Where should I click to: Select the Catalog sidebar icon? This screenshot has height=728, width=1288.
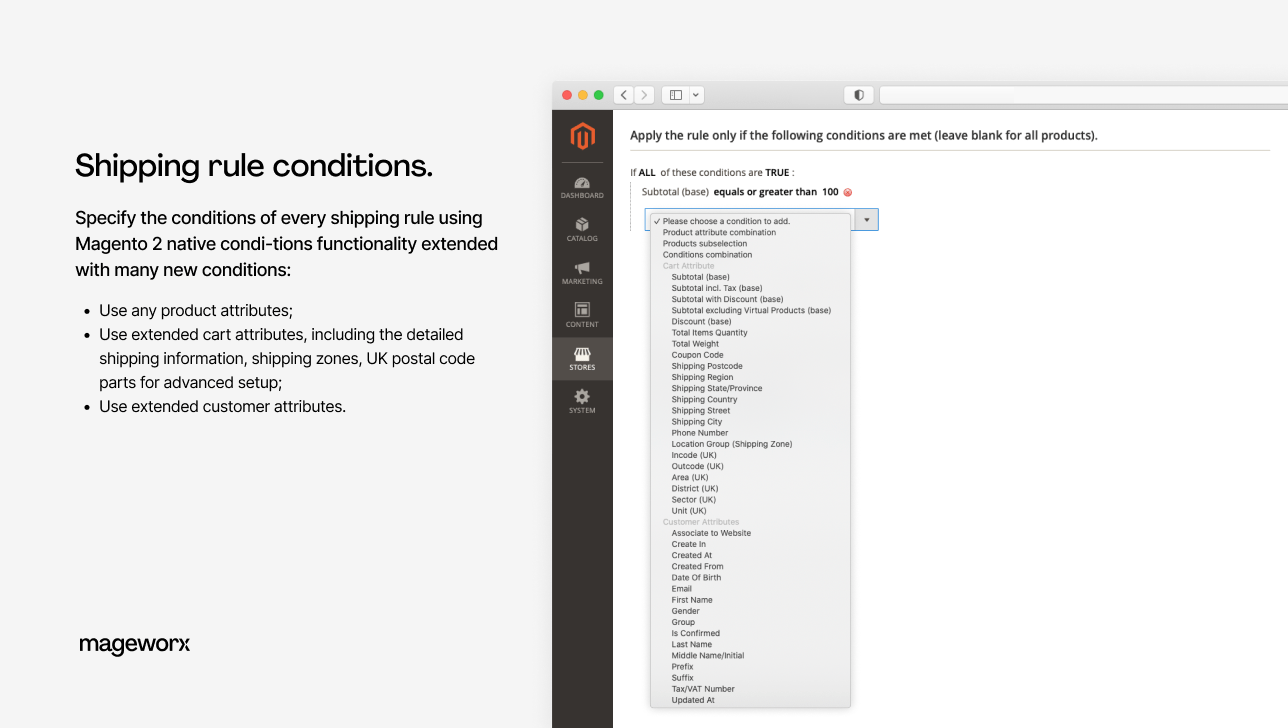(582, 228)
